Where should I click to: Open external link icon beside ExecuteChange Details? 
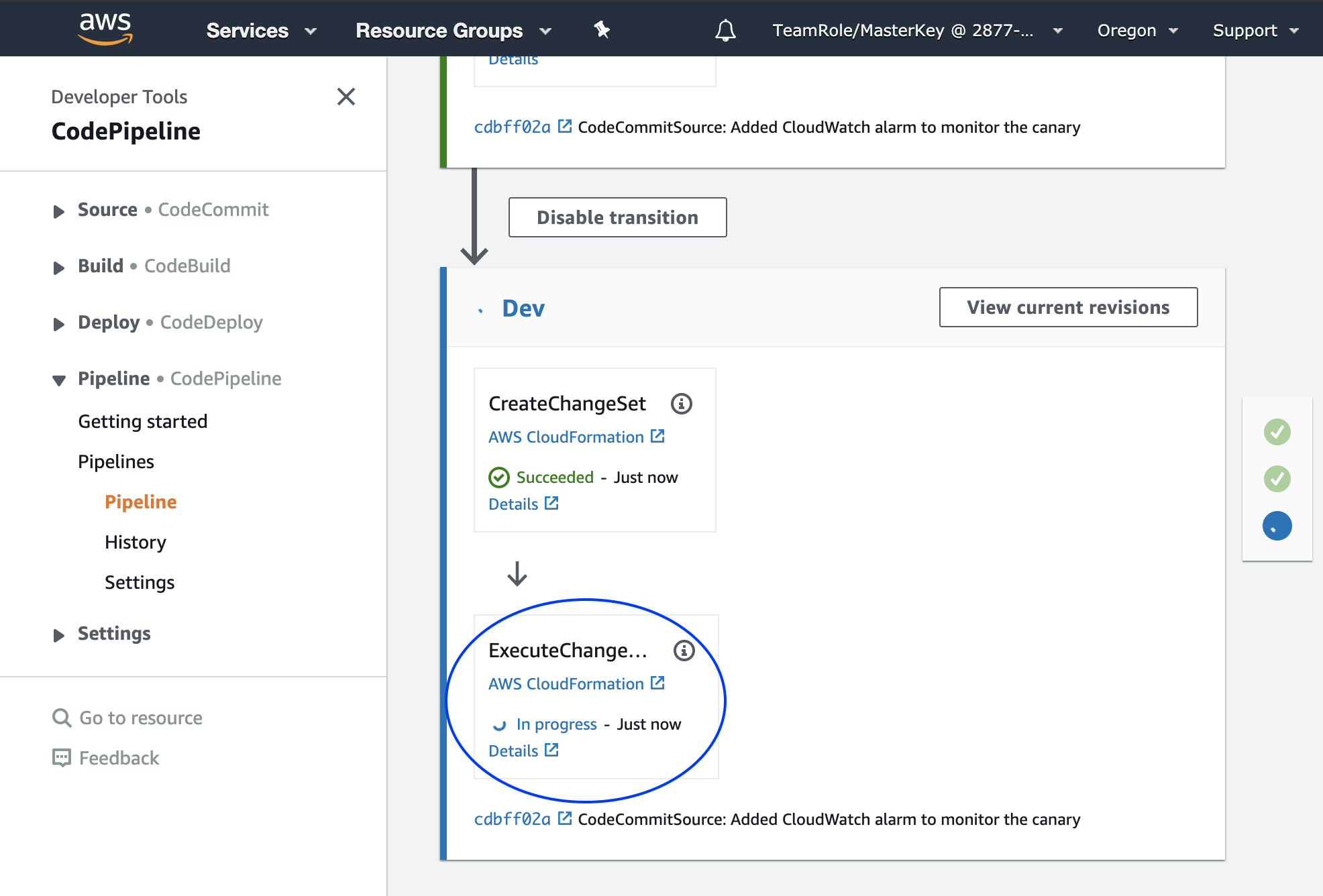coord(551,750)
